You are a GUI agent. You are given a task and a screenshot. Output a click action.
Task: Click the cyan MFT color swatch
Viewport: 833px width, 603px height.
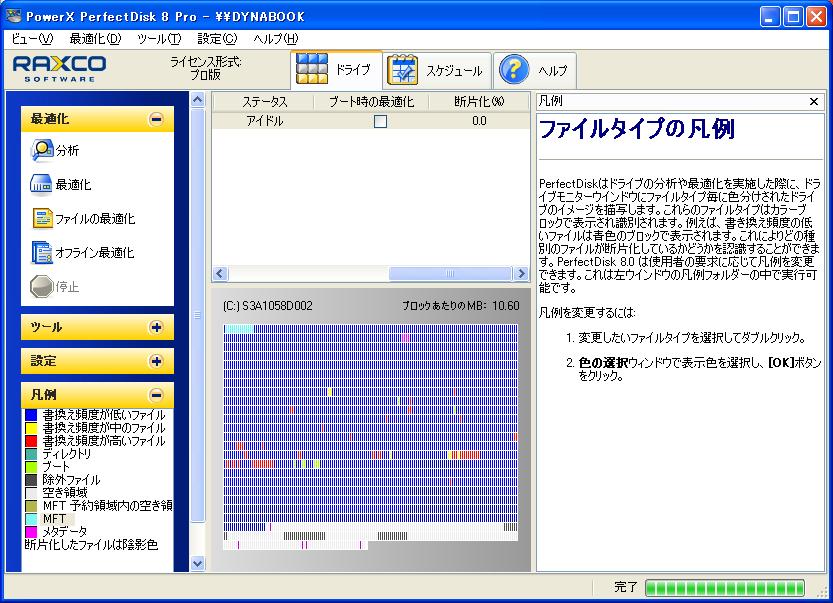tap(31, 519)
